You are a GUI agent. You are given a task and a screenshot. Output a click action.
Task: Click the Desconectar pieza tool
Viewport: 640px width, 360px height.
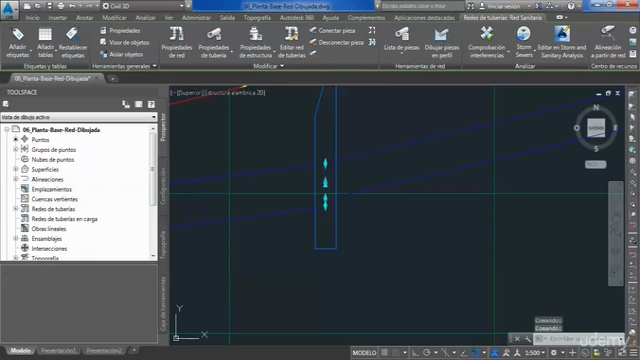(x=336, y=42)
